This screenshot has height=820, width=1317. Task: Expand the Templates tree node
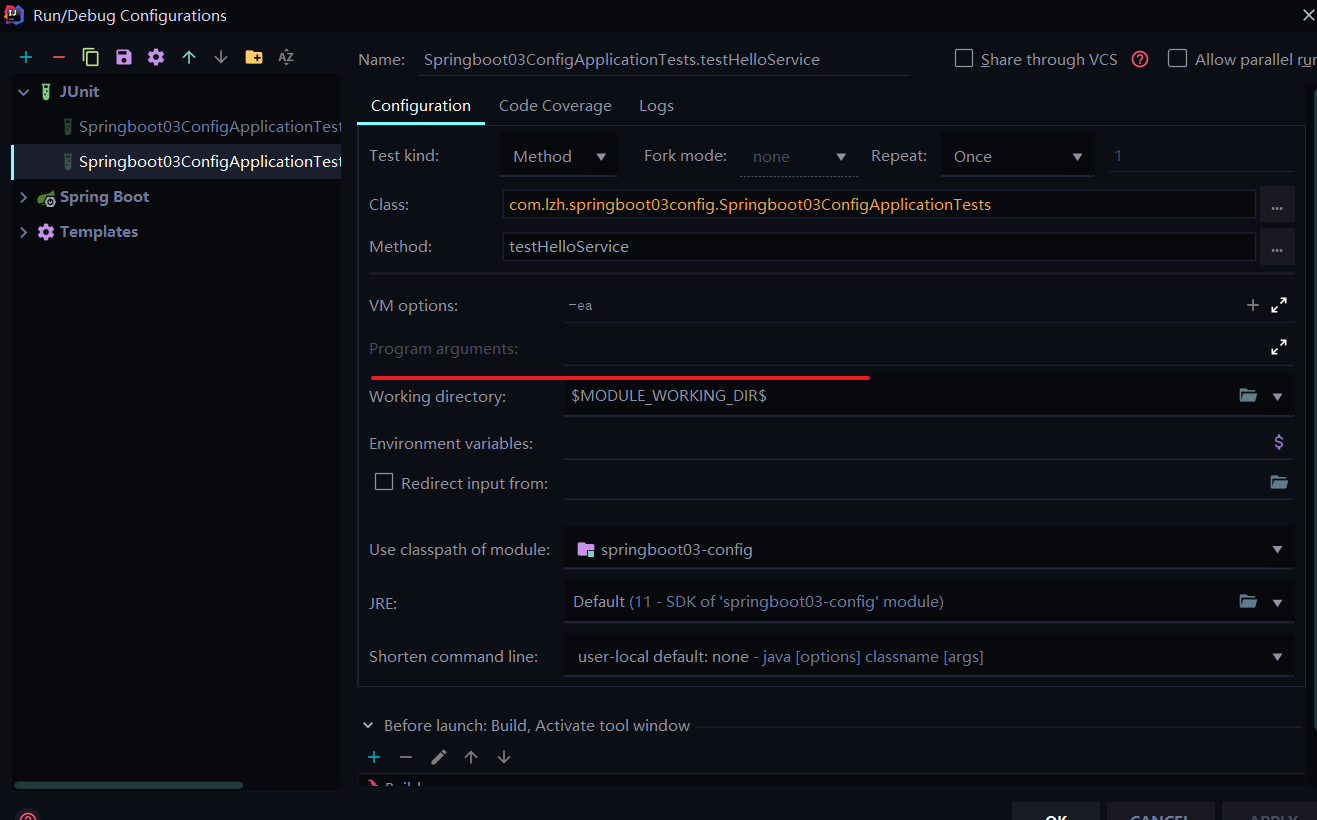pos(24,232)
